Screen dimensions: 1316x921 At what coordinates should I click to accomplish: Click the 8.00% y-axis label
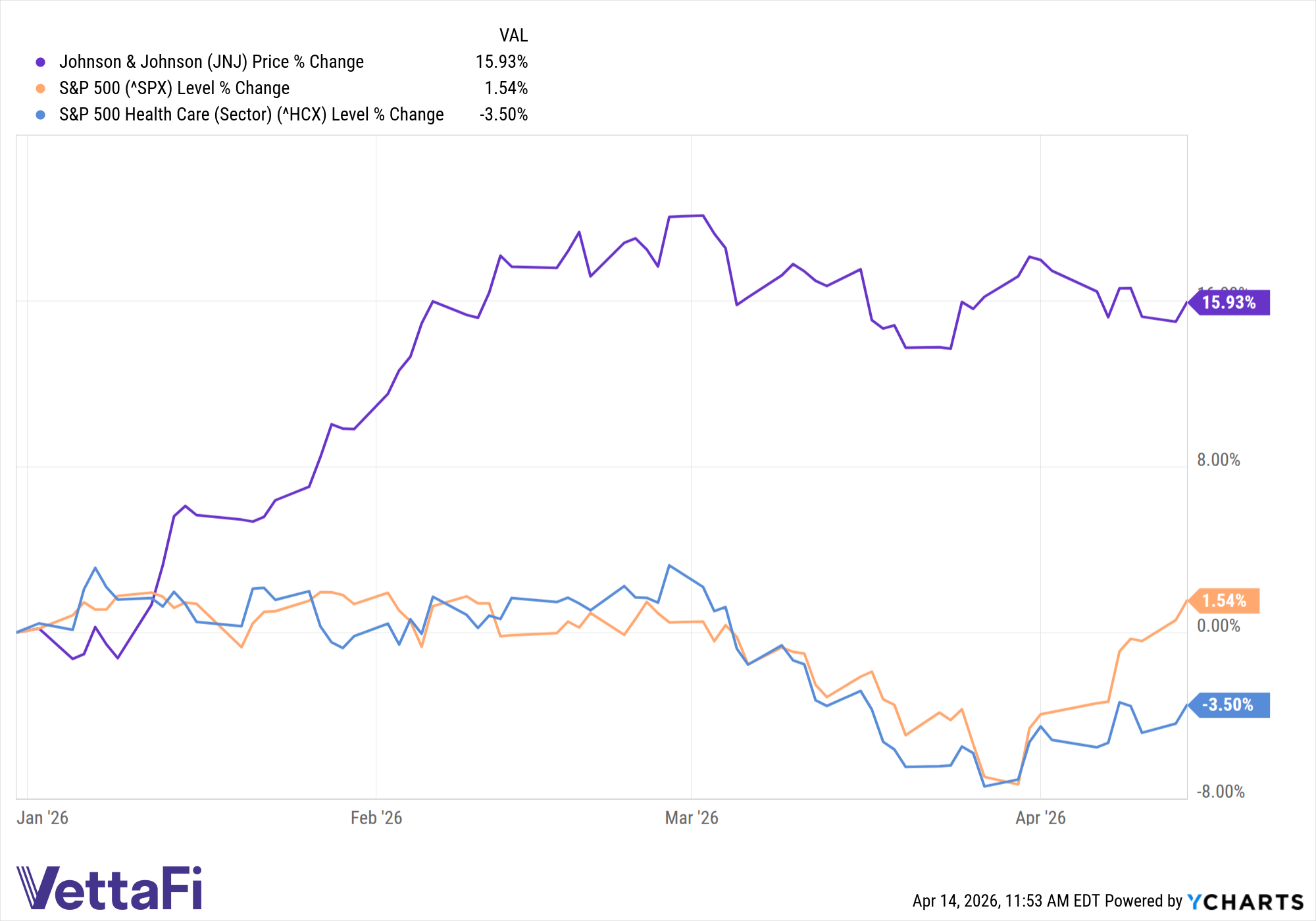pyautogui.click(x=1218, y=460)
